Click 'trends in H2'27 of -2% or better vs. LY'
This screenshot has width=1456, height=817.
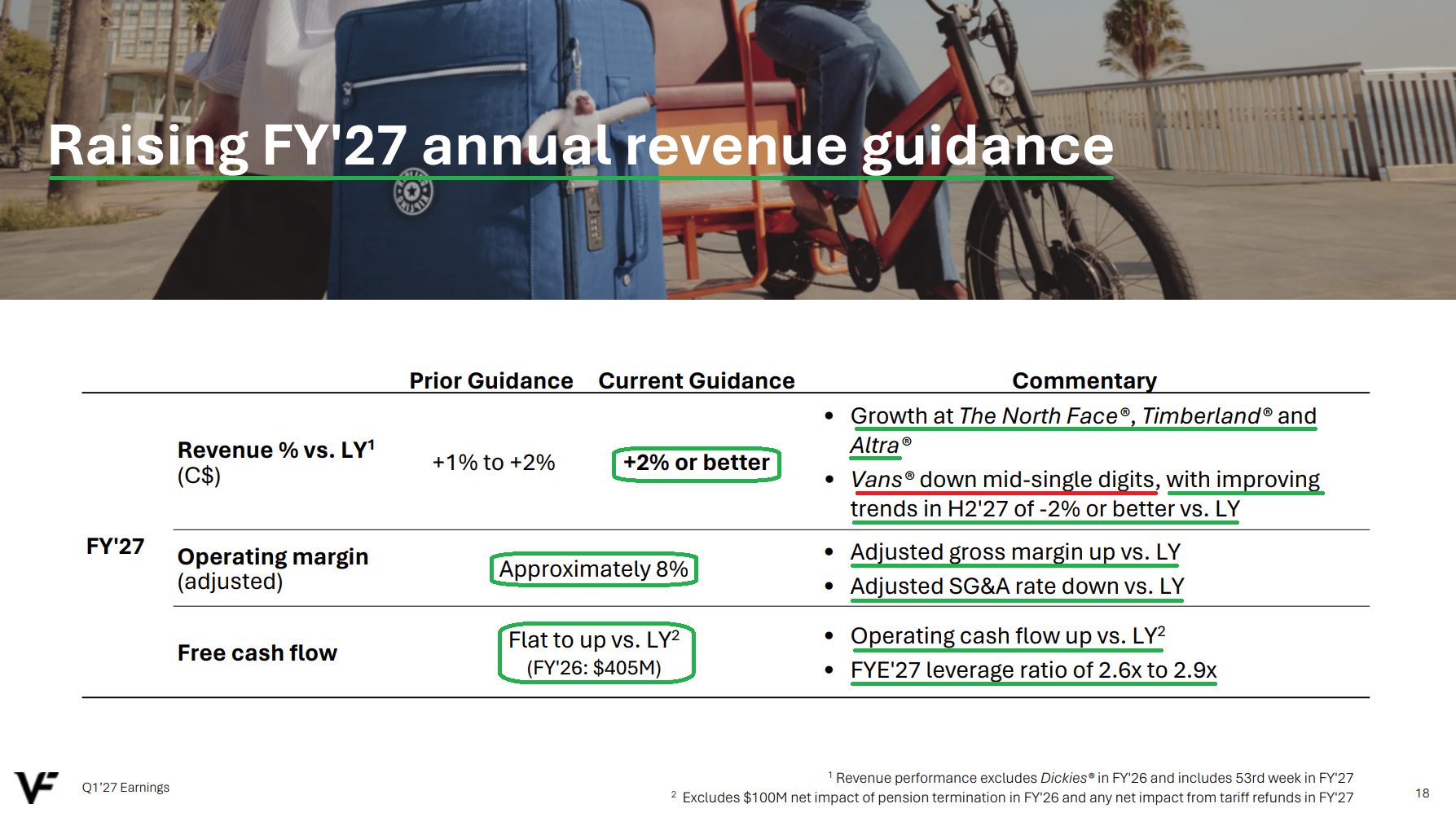(1045, 509)
